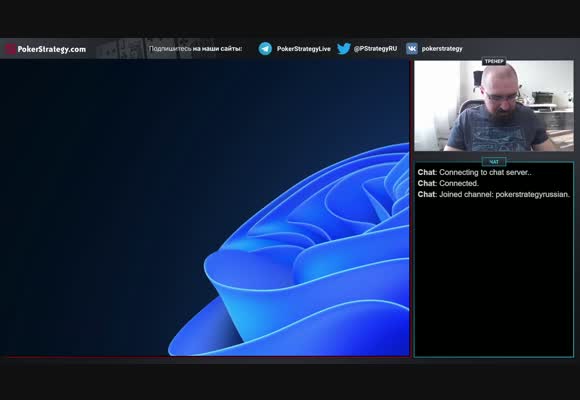
Task: Click the Twitter bird icon
Action: [x=344, y=49]
